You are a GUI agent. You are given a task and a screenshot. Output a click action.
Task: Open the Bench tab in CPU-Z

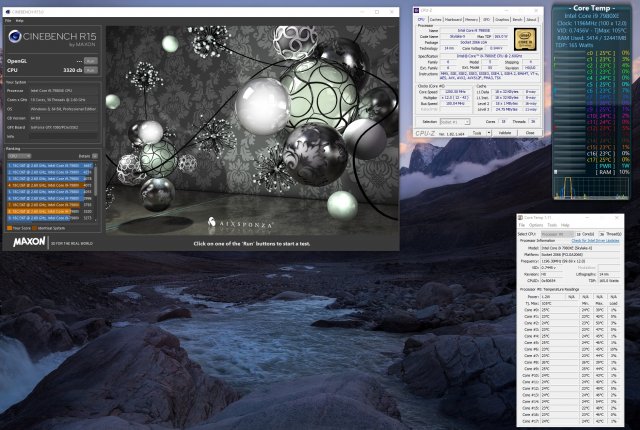tap(515, 19)
